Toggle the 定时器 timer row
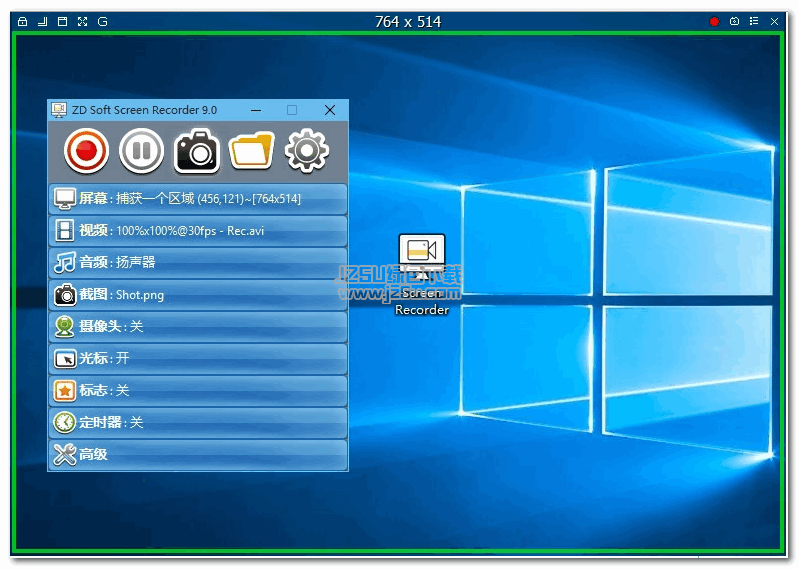The height and width of the screenshot is (569, 799). click(198, 423)
